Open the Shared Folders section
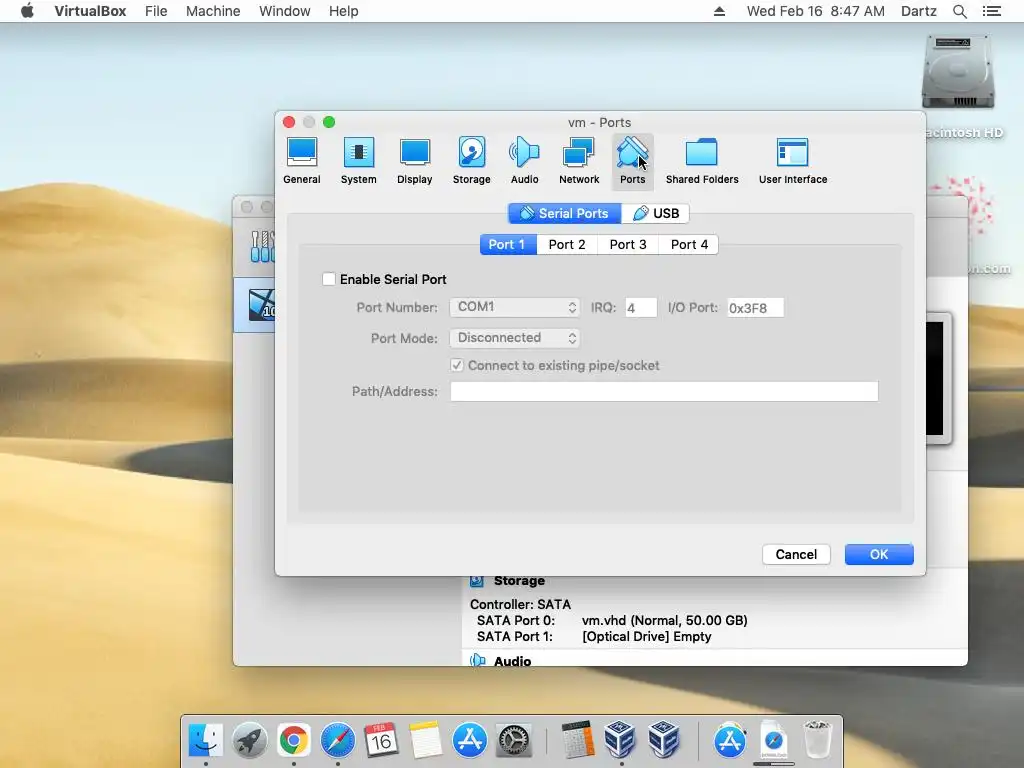 (x=702, y=161)
